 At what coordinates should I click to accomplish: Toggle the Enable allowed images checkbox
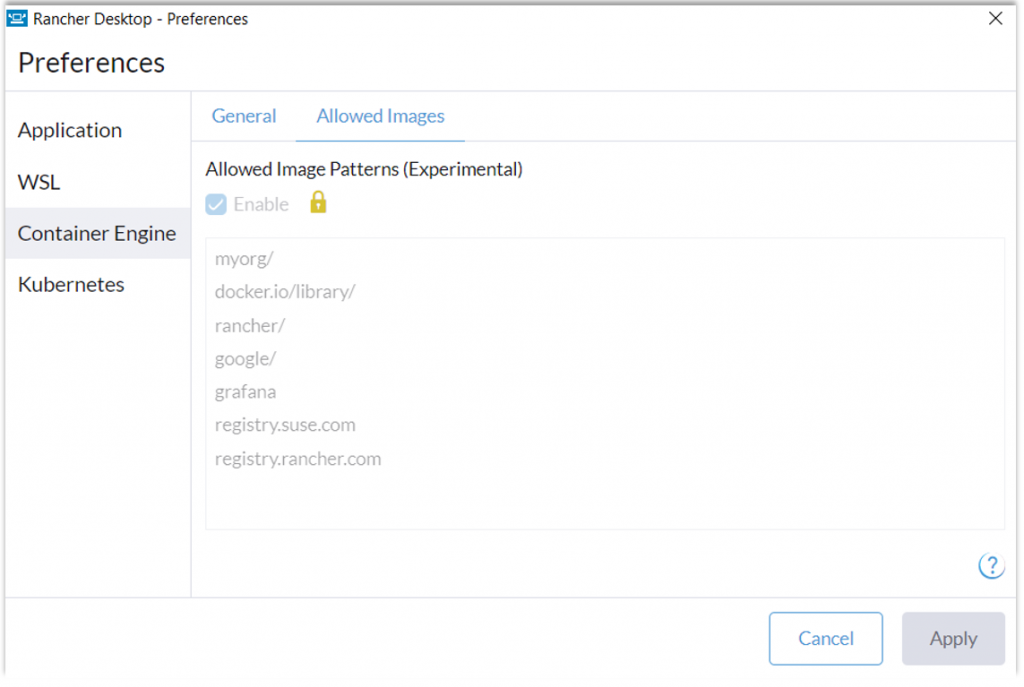click(216, 204)
